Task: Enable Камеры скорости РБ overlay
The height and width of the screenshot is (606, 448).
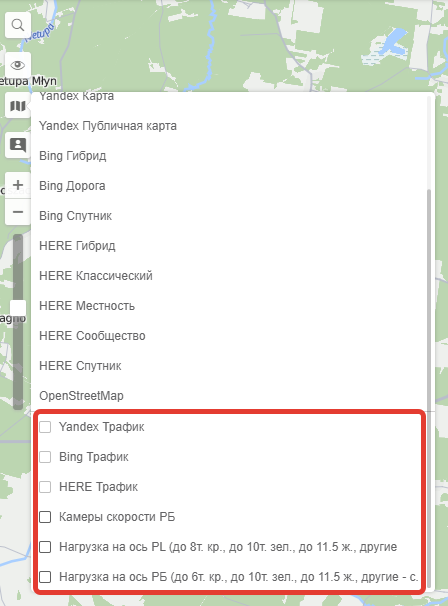Action: click(x=45, y=517)
